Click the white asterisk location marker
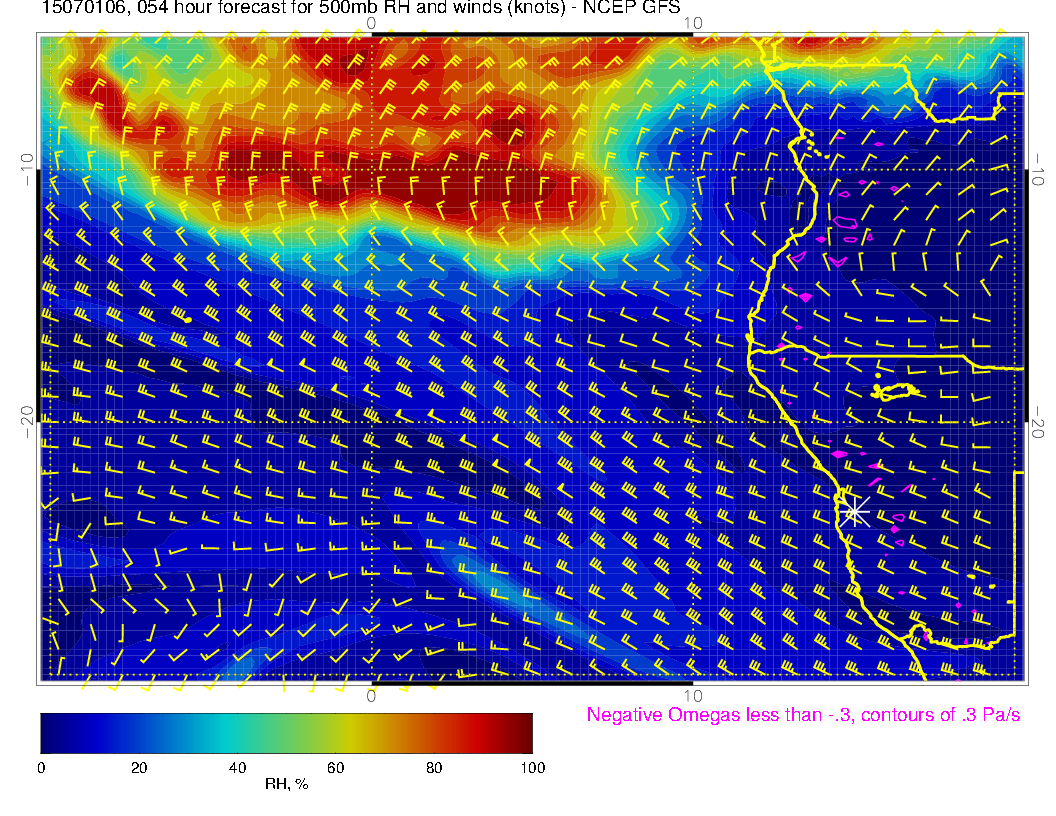Viewport: 1056px width, 816px height. pyautogui.click(x=853, y=512)
